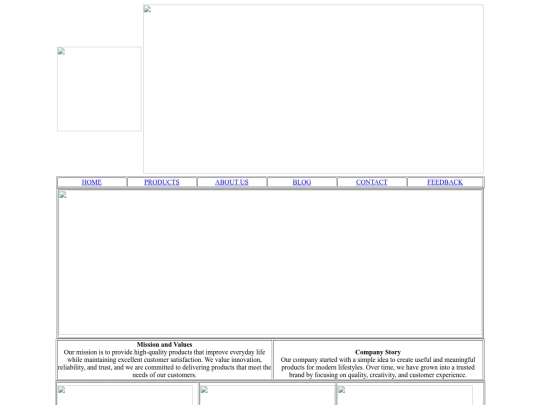Click the paragraph starting "Our mission is to provide"

[164, 363]
